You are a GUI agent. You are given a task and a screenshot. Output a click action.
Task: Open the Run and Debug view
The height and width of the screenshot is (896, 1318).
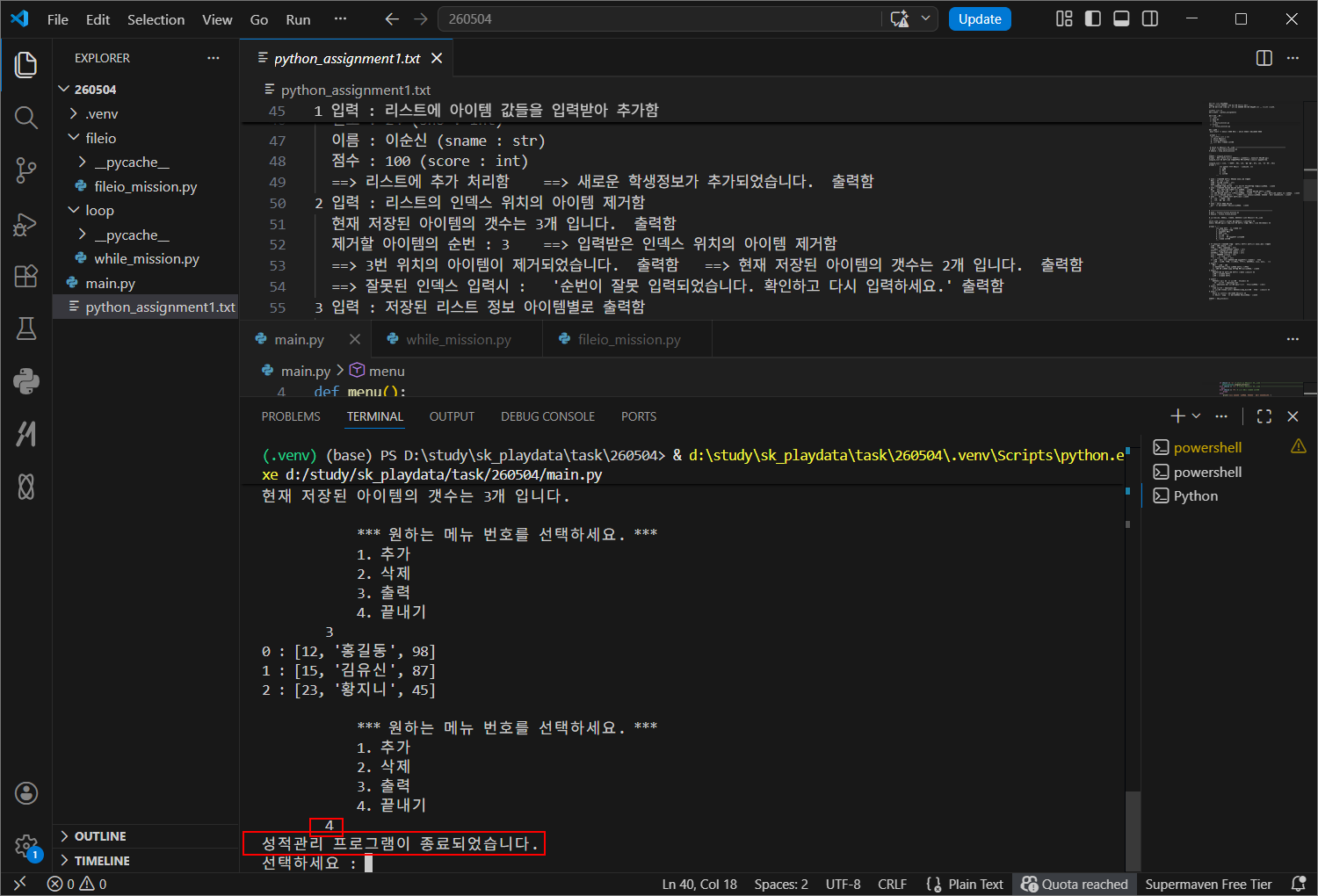(26, 223)
